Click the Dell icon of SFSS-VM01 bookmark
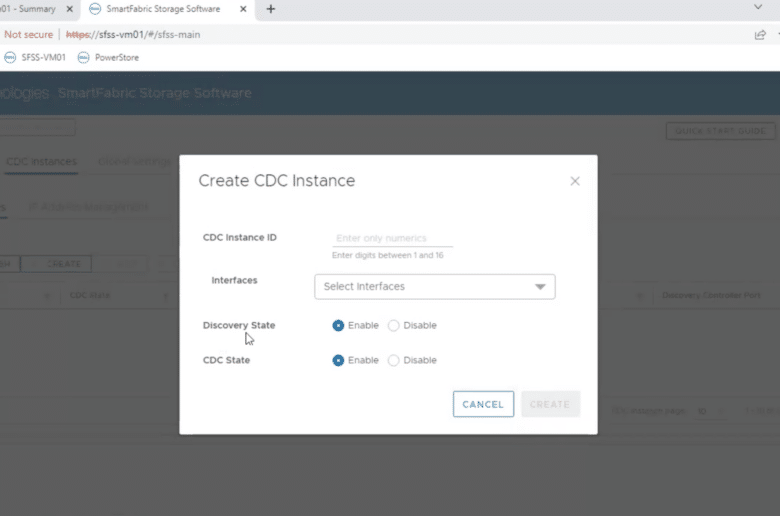780x516 pixels. pos(9,57)
